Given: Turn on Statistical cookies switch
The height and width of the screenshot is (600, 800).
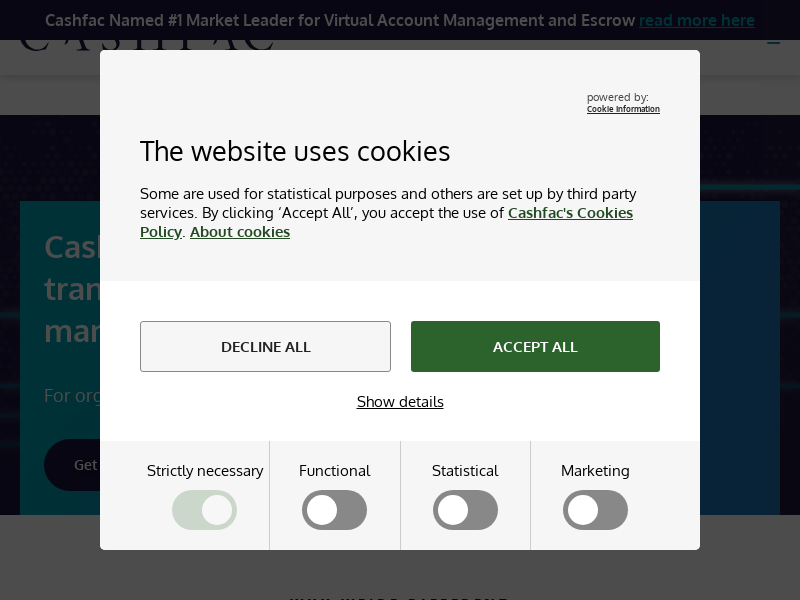Looking at the screenshot, I should 465,510.
